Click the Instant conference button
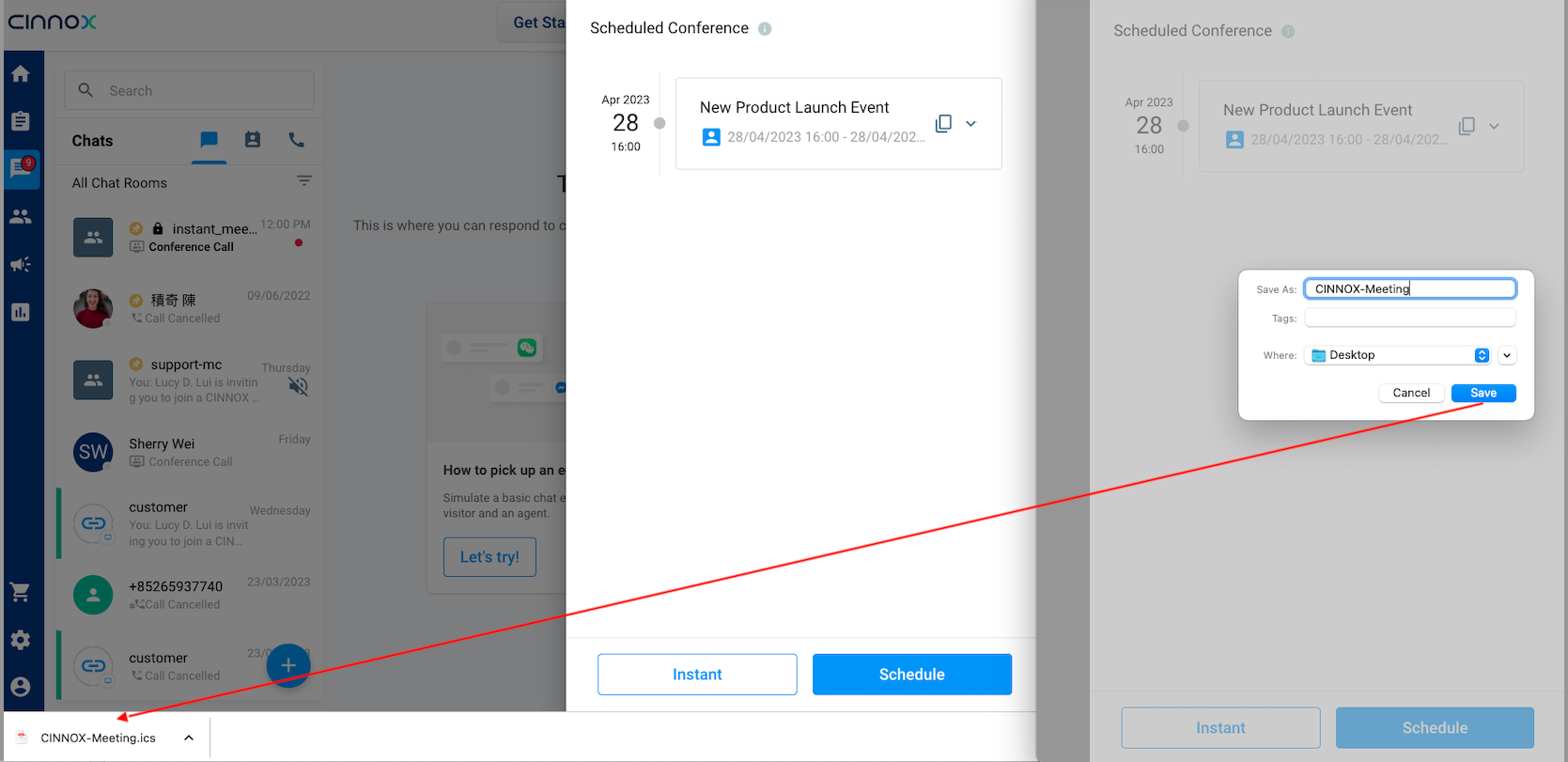 point(697,675)
